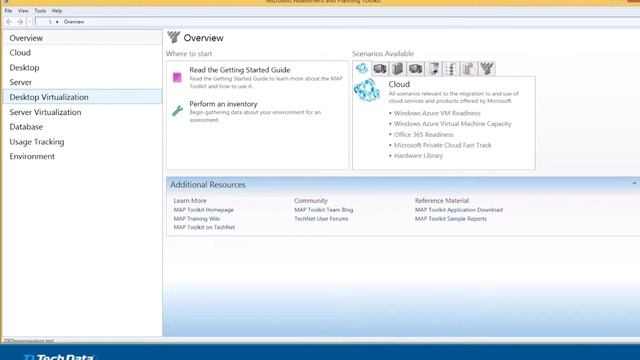Screen dimensions: 640x360
Task: Start Perform an inventory
Action: click(223, 104)
